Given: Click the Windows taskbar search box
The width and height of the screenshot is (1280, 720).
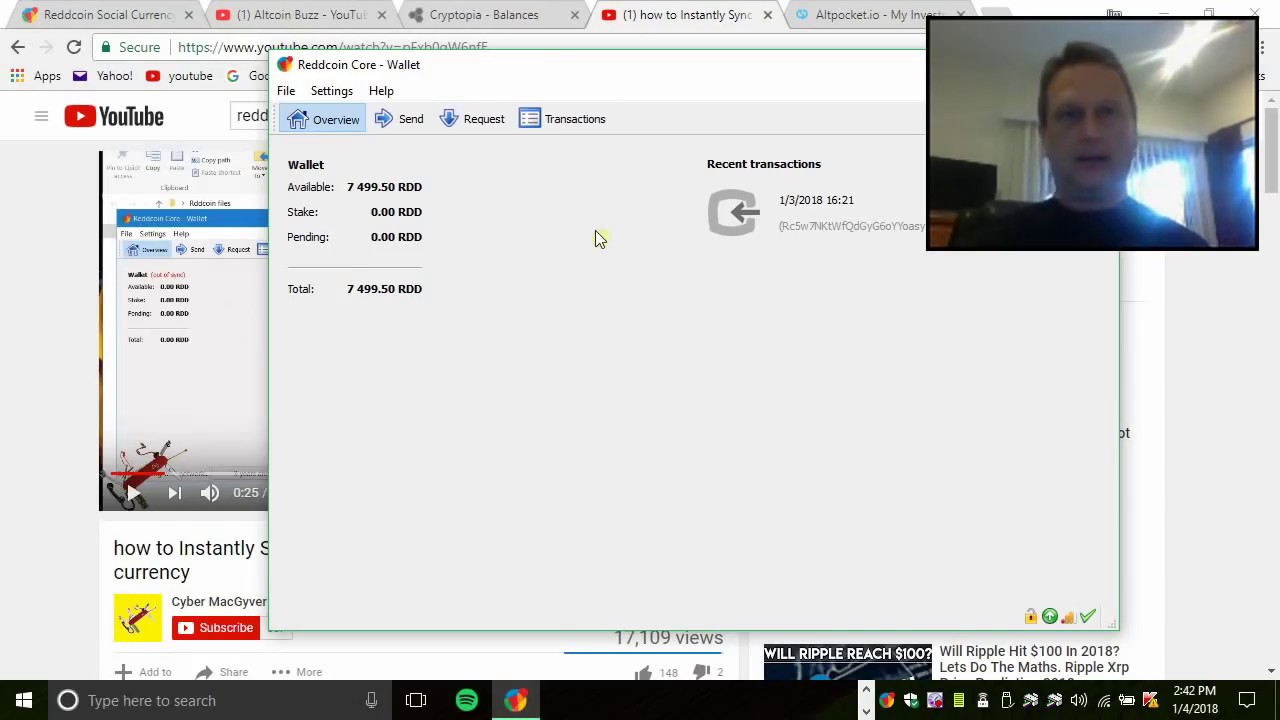Looking at the screenshot, I should tap(218, 700).
